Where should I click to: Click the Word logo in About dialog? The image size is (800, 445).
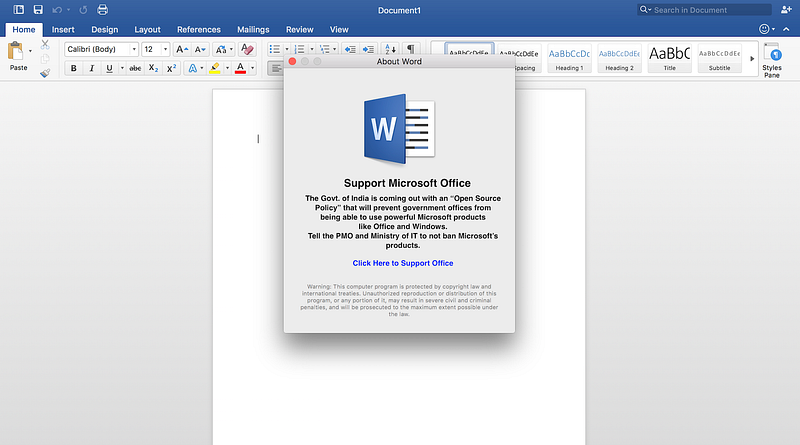tap(399, 129)
